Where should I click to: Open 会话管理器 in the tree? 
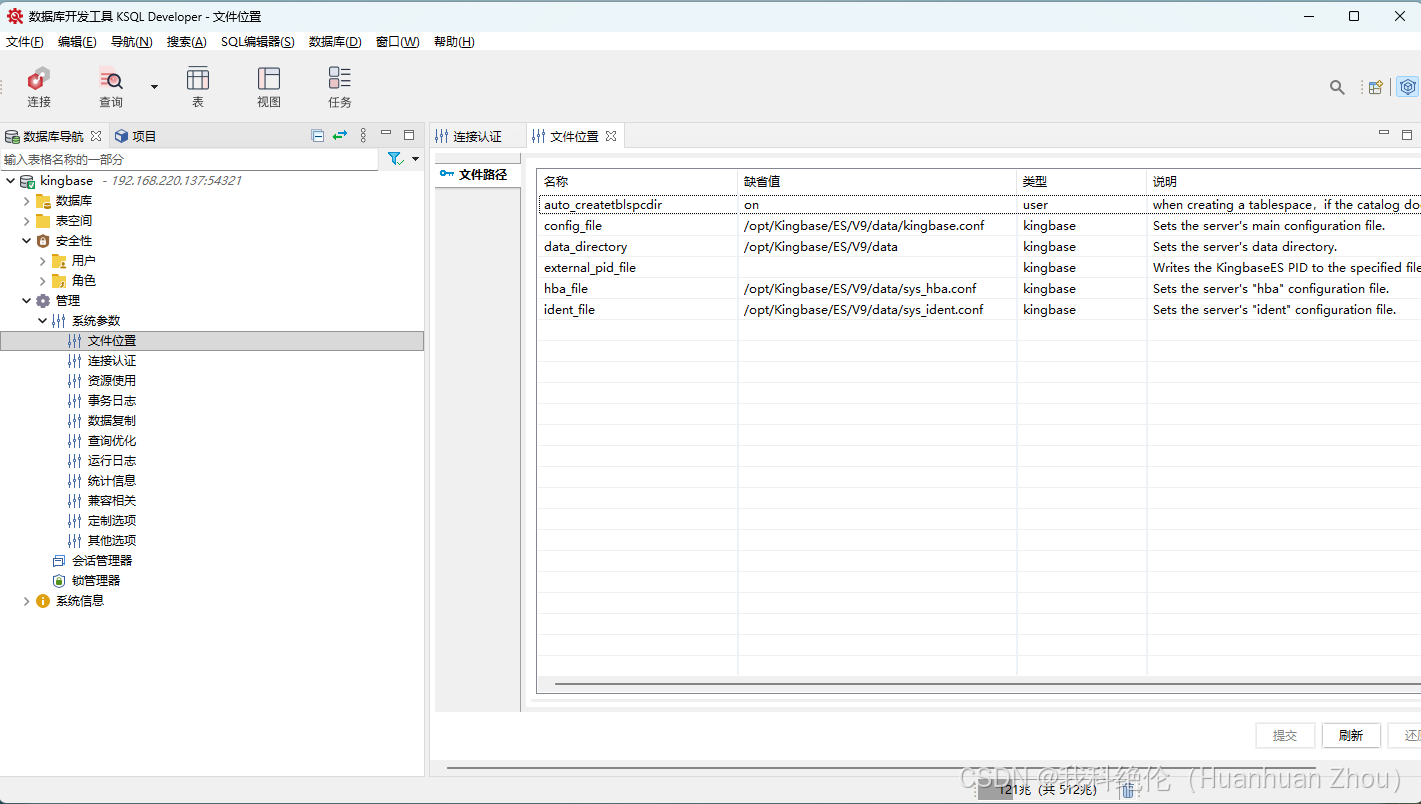point(101,561)
